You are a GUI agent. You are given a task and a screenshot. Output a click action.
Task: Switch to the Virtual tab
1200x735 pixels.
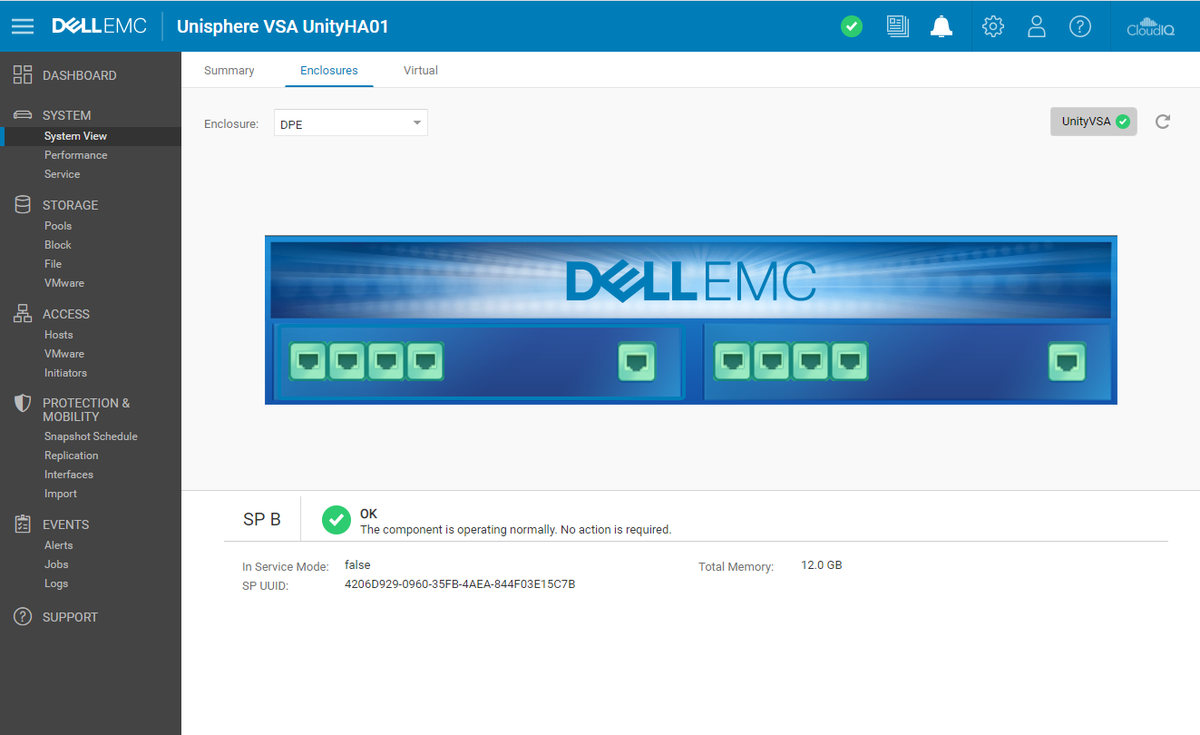(421, 71)
